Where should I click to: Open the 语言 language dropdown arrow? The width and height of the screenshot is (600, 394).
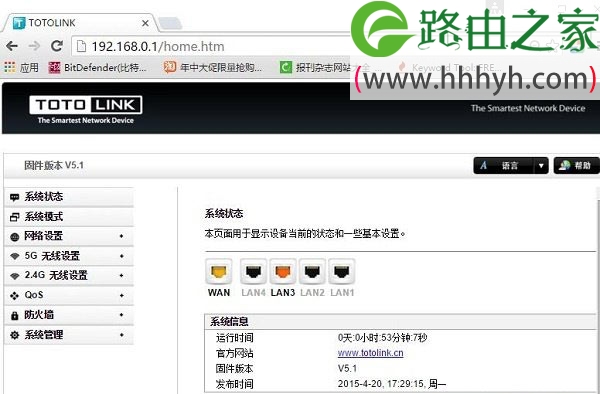(541, 166)
